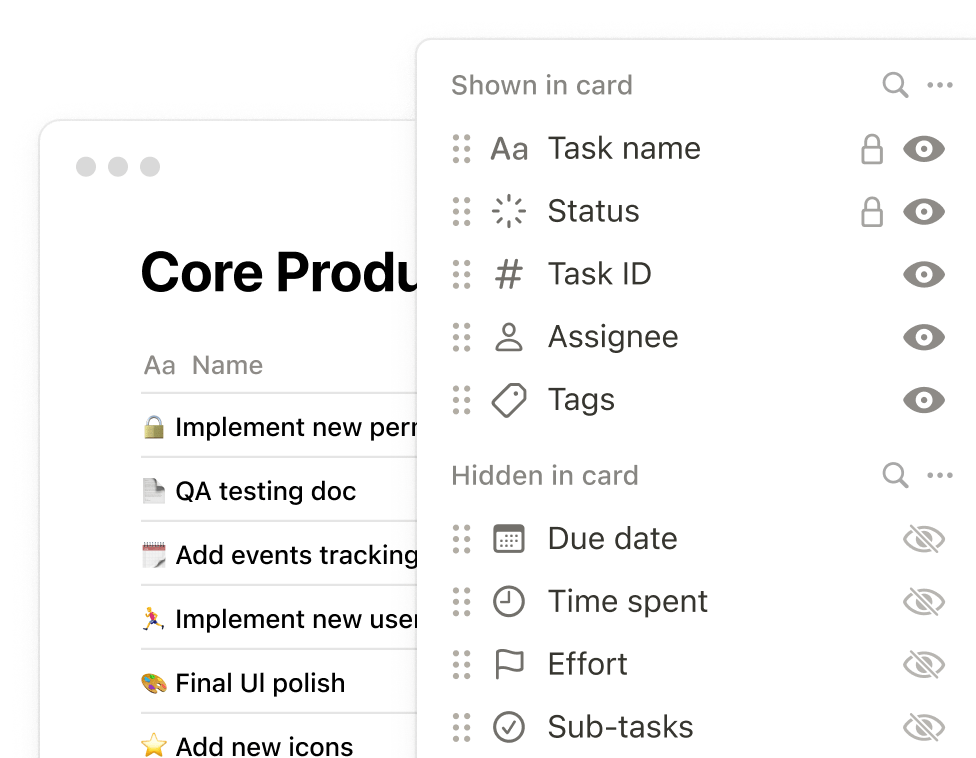Click the drag handle beside Task name
Image resolution: width=976 pixels, height=758 pixels.
[461, 149]
